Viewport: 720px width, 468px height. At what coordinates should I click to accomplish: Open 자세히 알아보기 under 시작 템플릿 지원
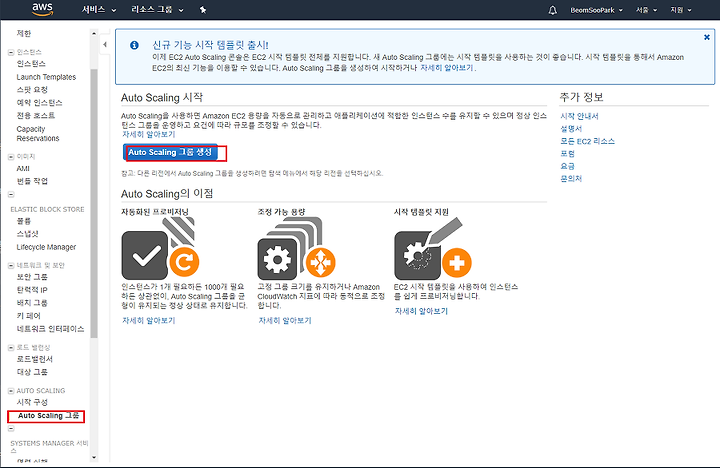coord(421,311)
